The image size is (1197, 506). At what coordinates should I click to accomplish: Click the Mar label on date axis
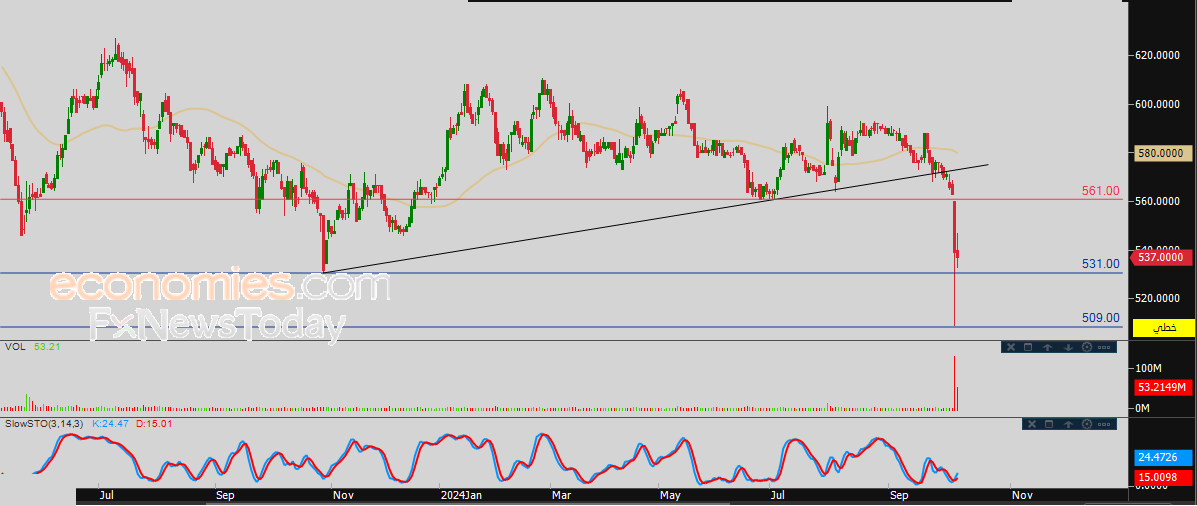(562, 496)
